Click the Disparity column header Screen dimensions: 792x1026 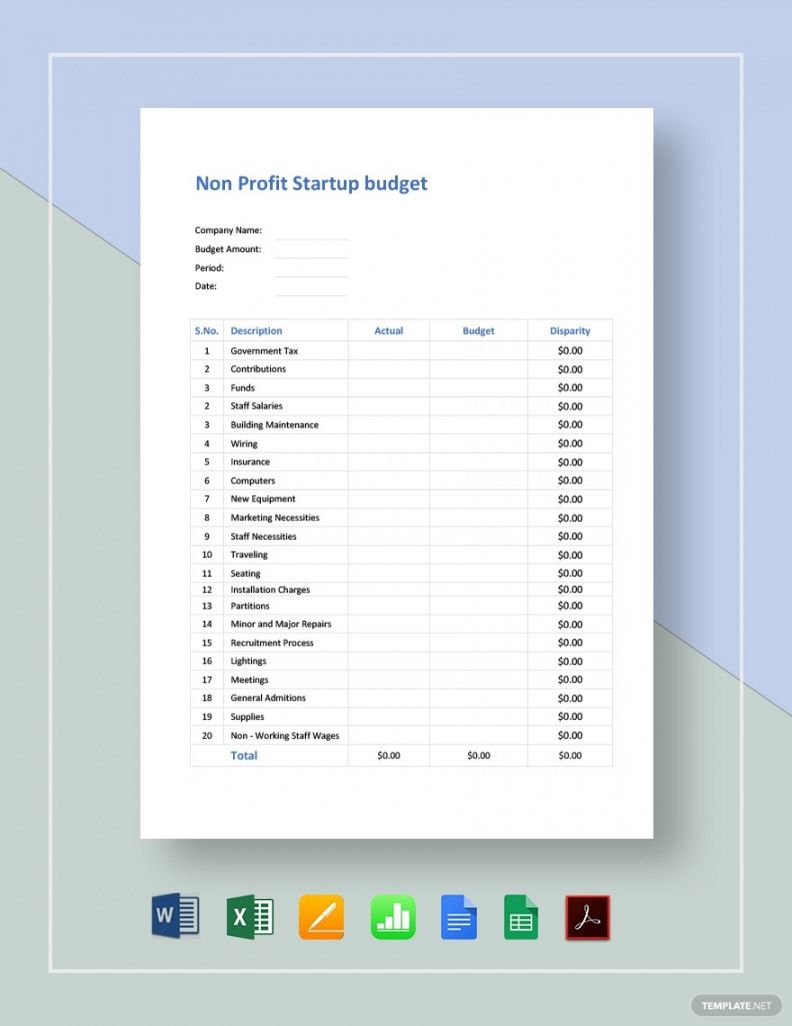click(570, 331)
